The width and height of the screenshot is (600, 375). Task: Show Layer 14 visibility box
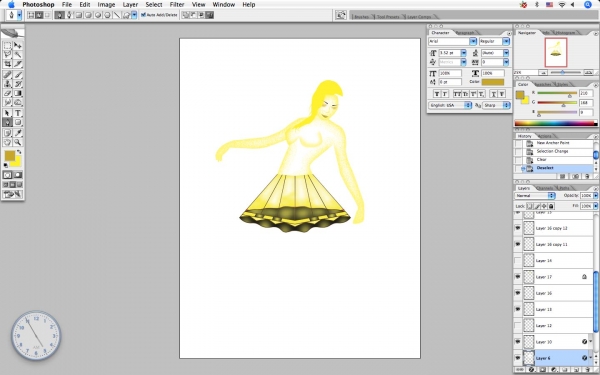pos(518,260)
